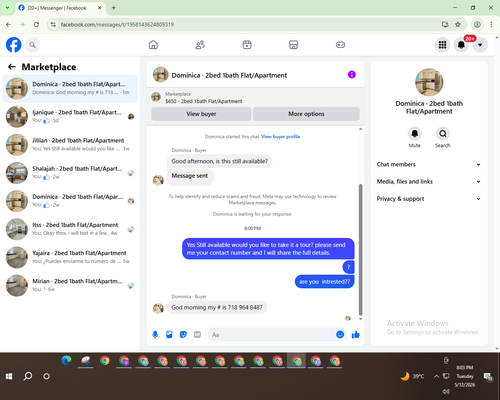This screenshot has height=400, width=500.
Task: Open the Marketplace storefront icon in top navigation
Action: 293,45
